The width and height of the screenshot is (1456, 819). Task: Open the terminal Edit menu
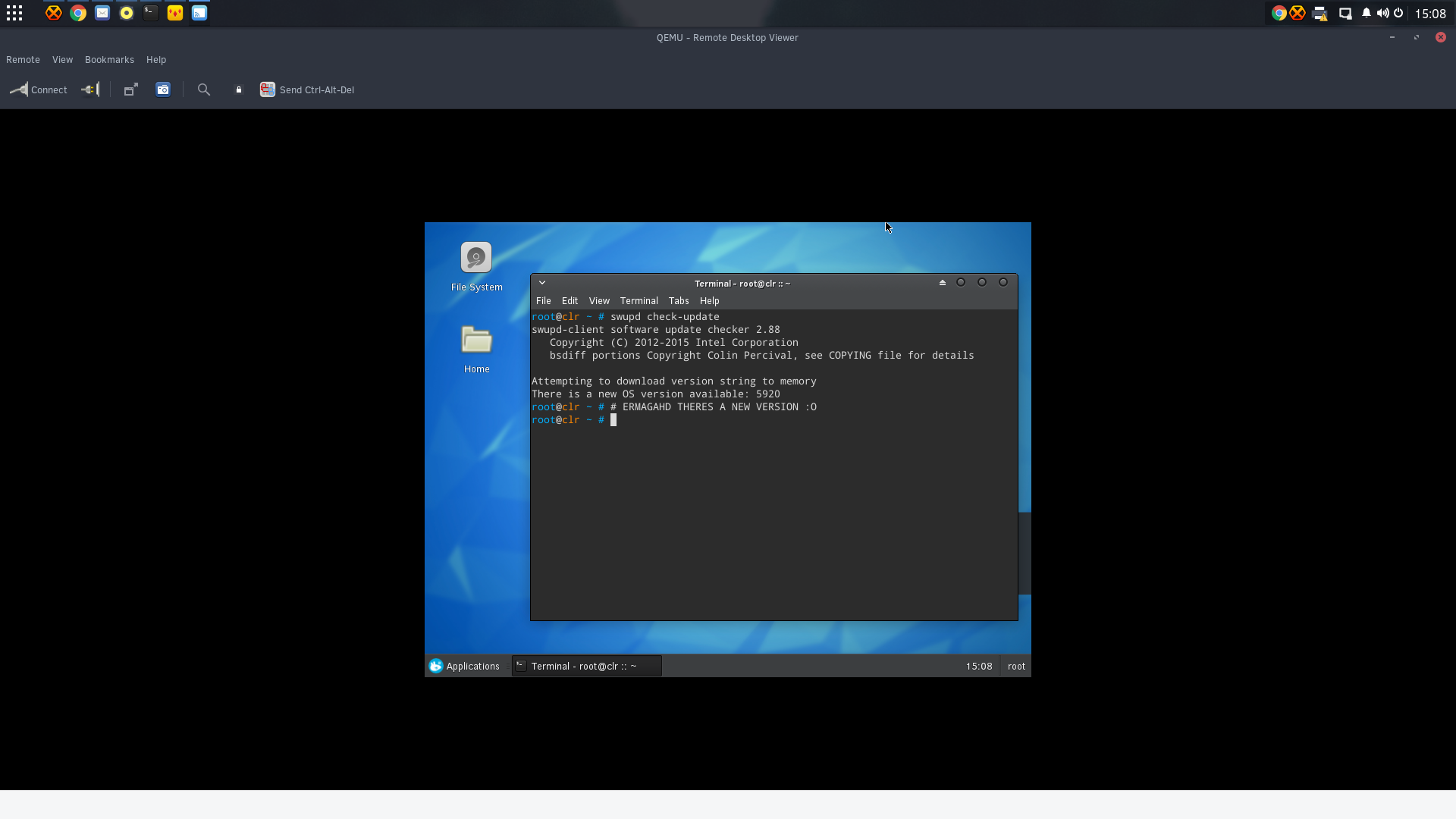coord(570,301)
